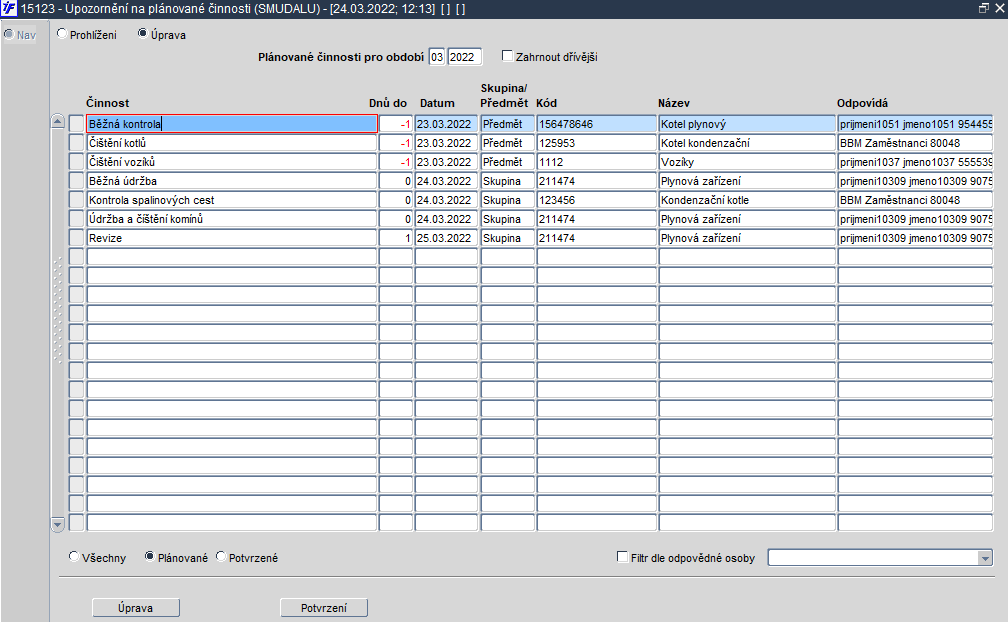Click code cell 1112
The height and width of the screenshot is (622, 1008).
[x=596, y=162]
